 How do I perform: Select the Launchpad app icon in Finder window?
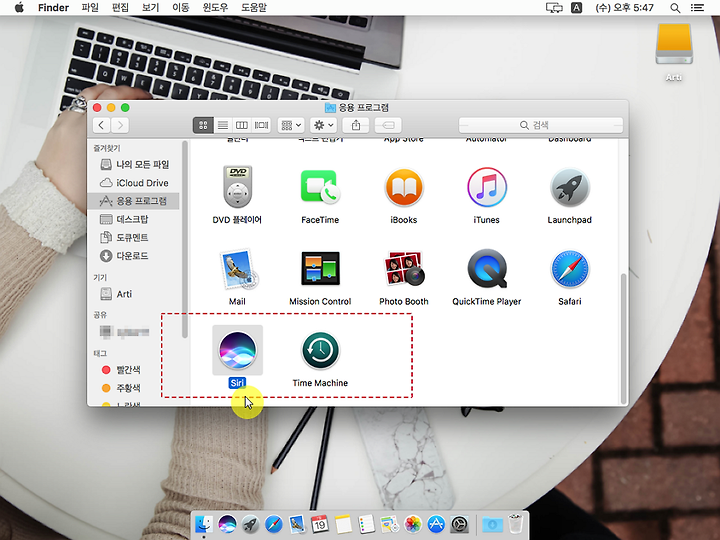[x=569, y=187]
